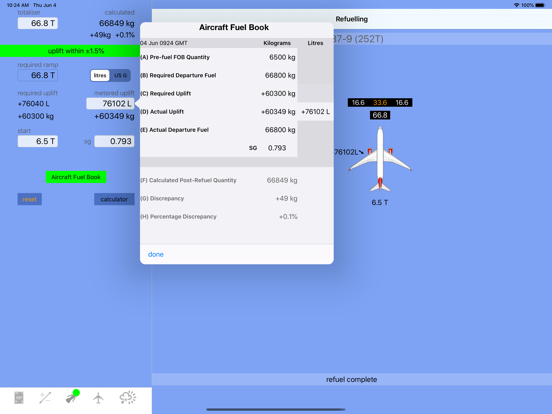Edit the totaliser 66.8 T field
The width and height of the screenshot is (552, 414).
[x=38, y=23]
